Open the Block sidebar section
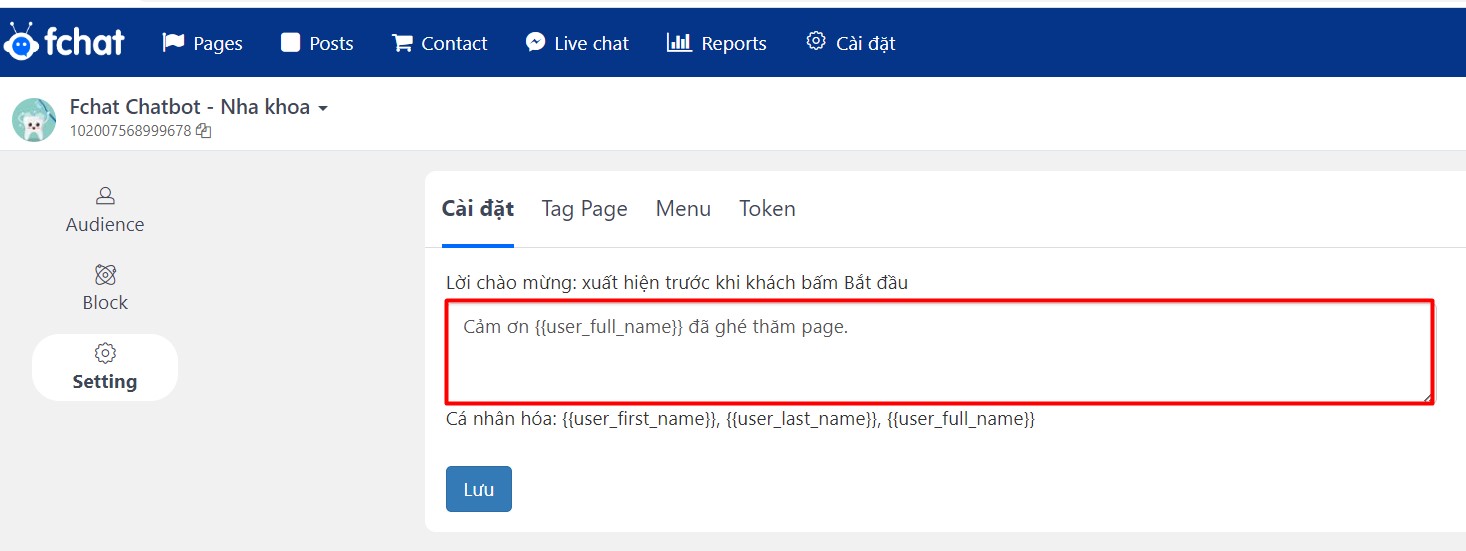Image resolution: width=1466 pixels, height=551 pixels. [x=105, y=288]
